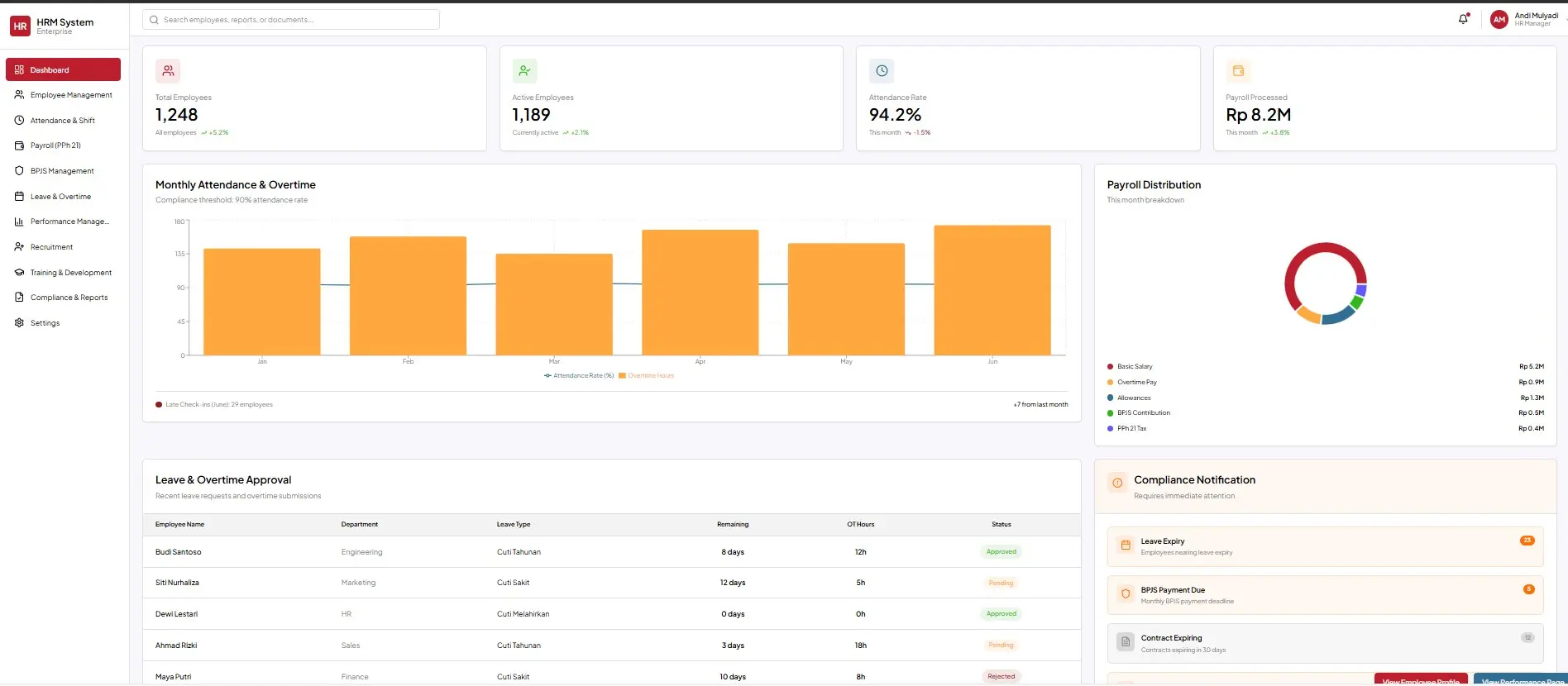Viewport: 1568px width, 686px height.
Task: Click the Total Employees people icon
Action: click(168, 71)
